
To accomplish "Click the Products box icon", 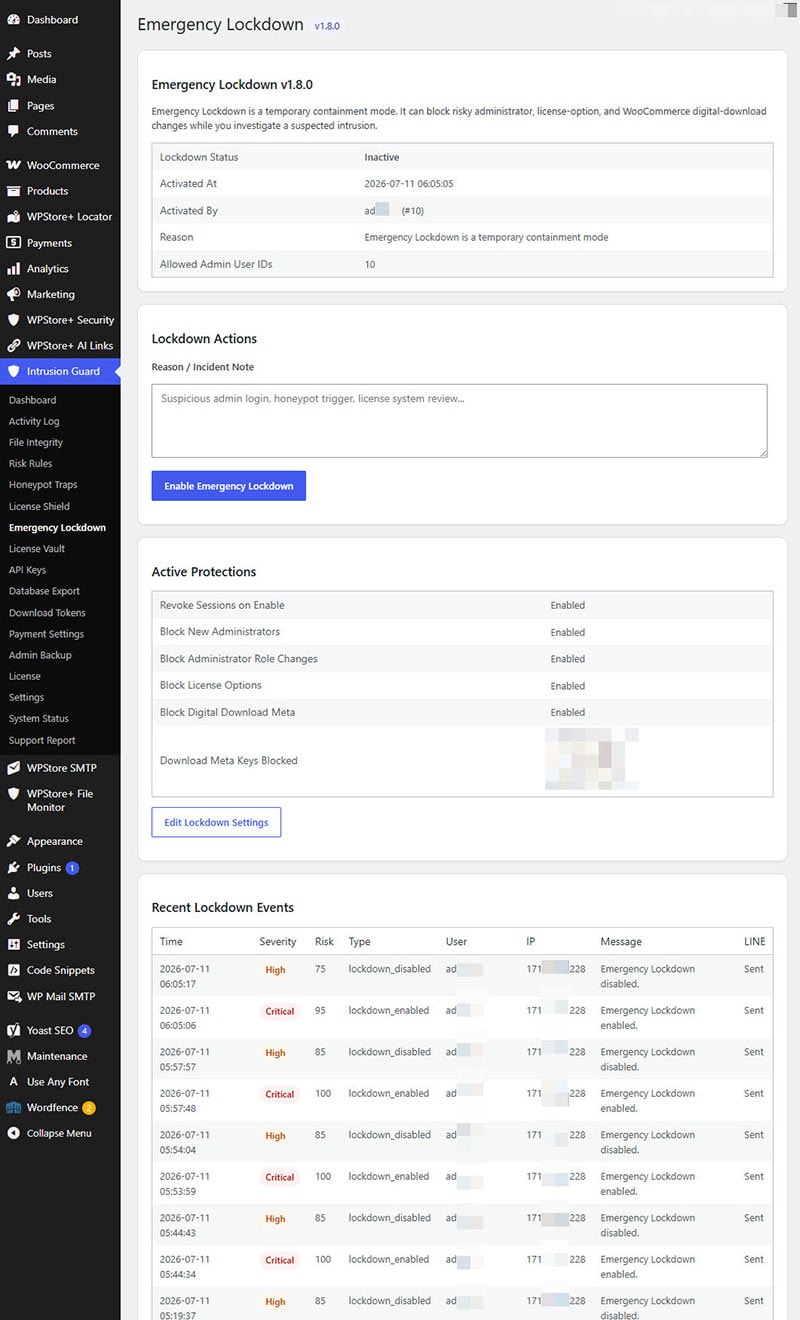I will point(13,191).
